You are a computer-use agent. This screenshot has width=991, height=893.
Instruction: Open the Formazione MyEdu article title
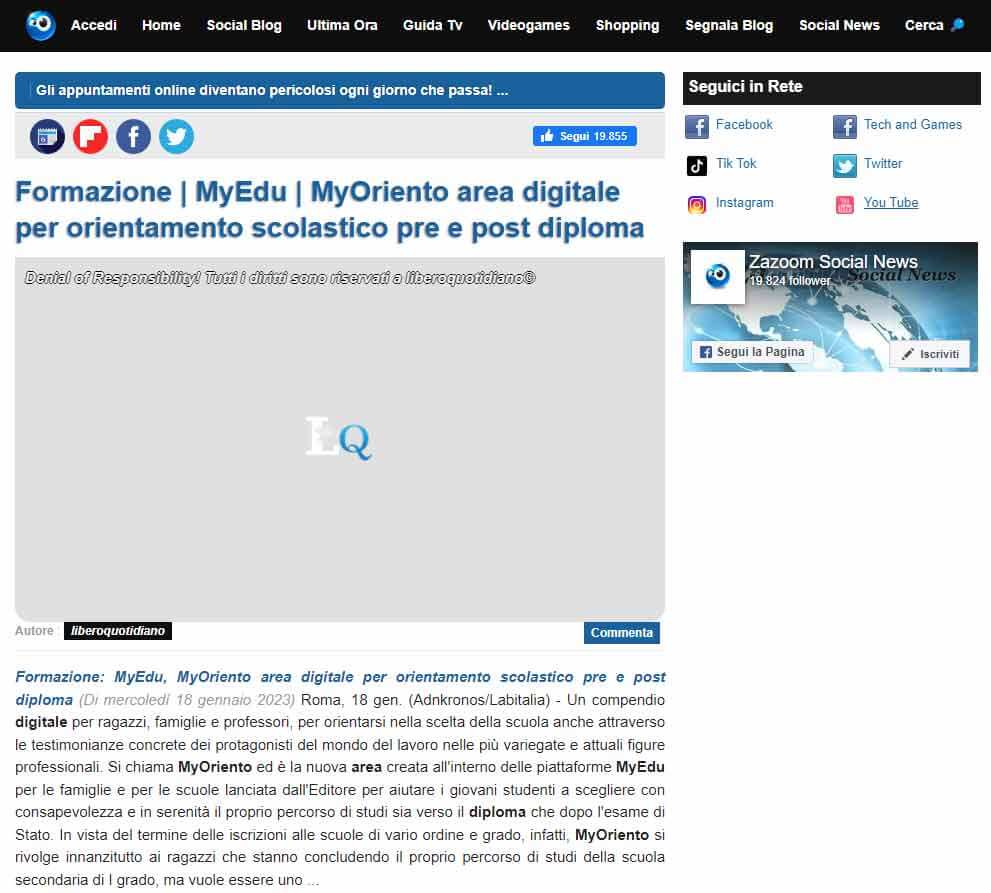tap(329, 210)
